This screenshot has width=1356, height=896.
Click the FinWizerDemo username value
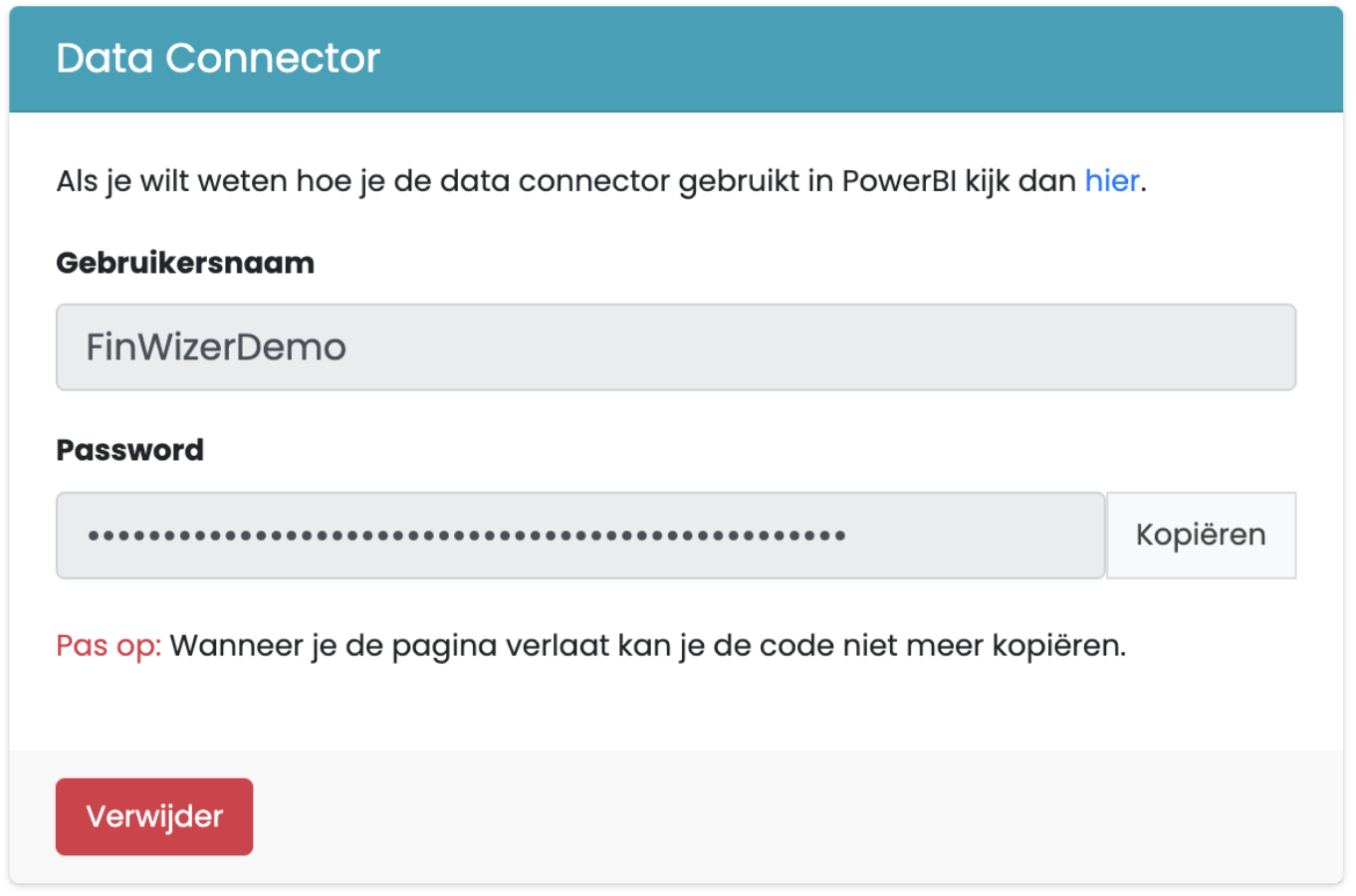(216, 346)
